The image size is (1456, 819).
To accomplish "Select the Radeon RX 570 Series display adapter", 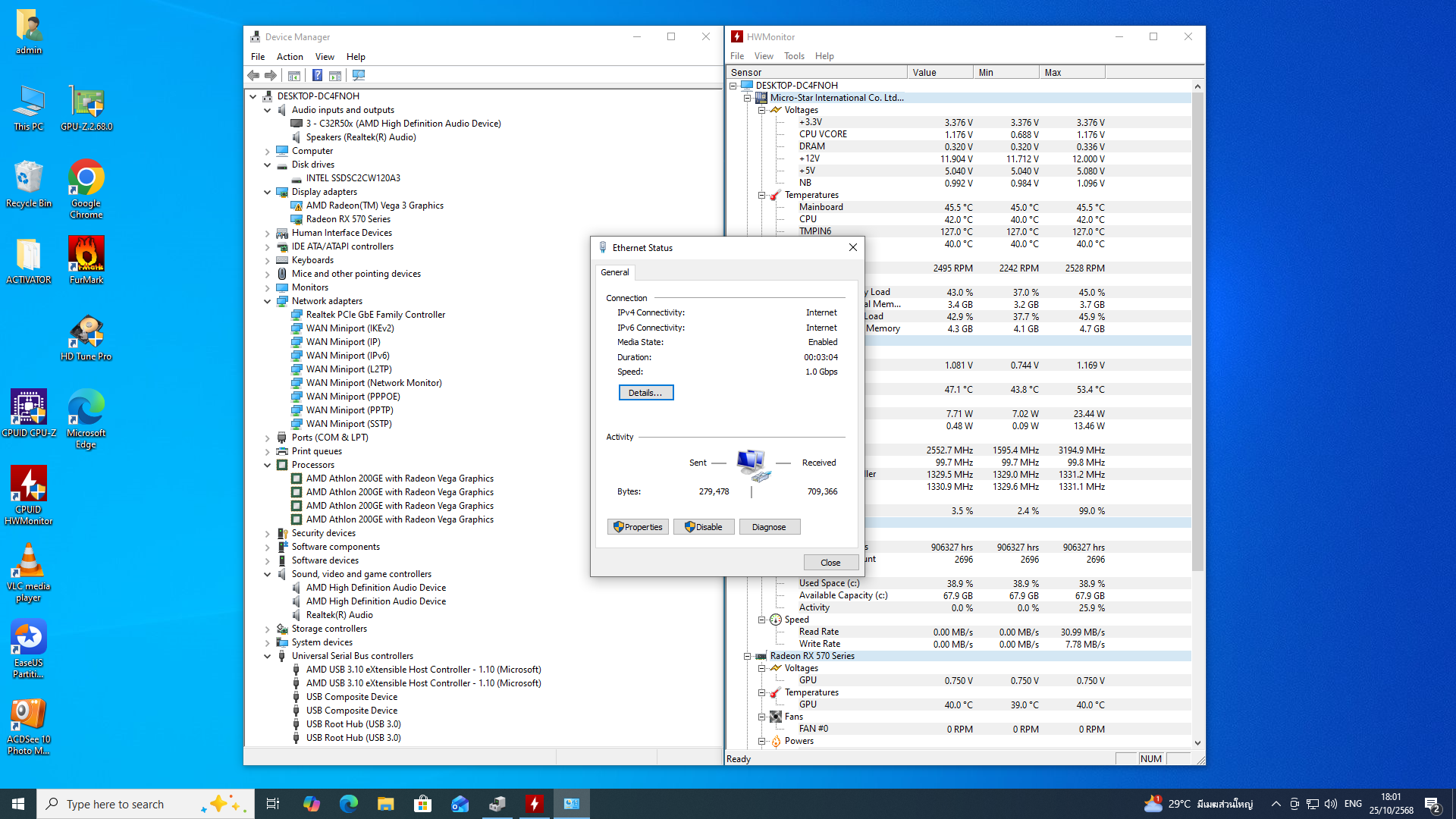I will pos(348,219).
